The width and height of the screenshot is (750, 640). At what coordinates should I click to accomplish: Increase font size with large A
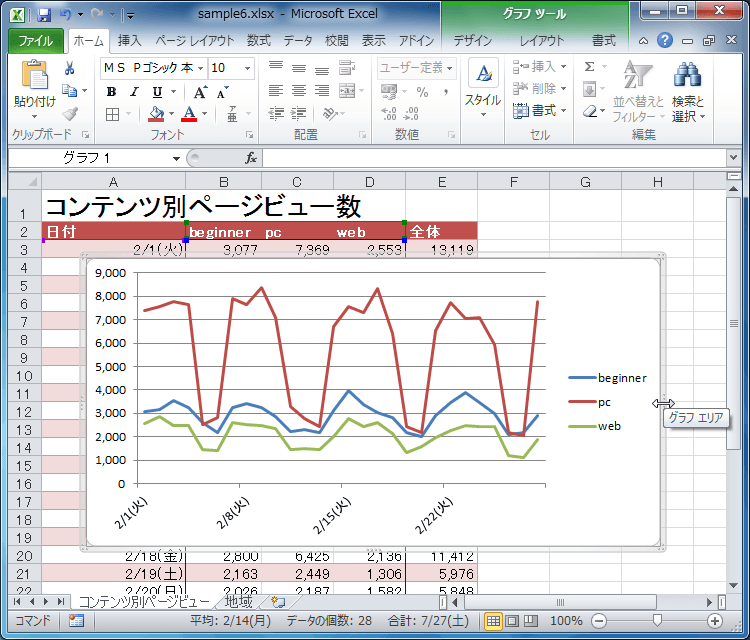[x=200, y=92]
